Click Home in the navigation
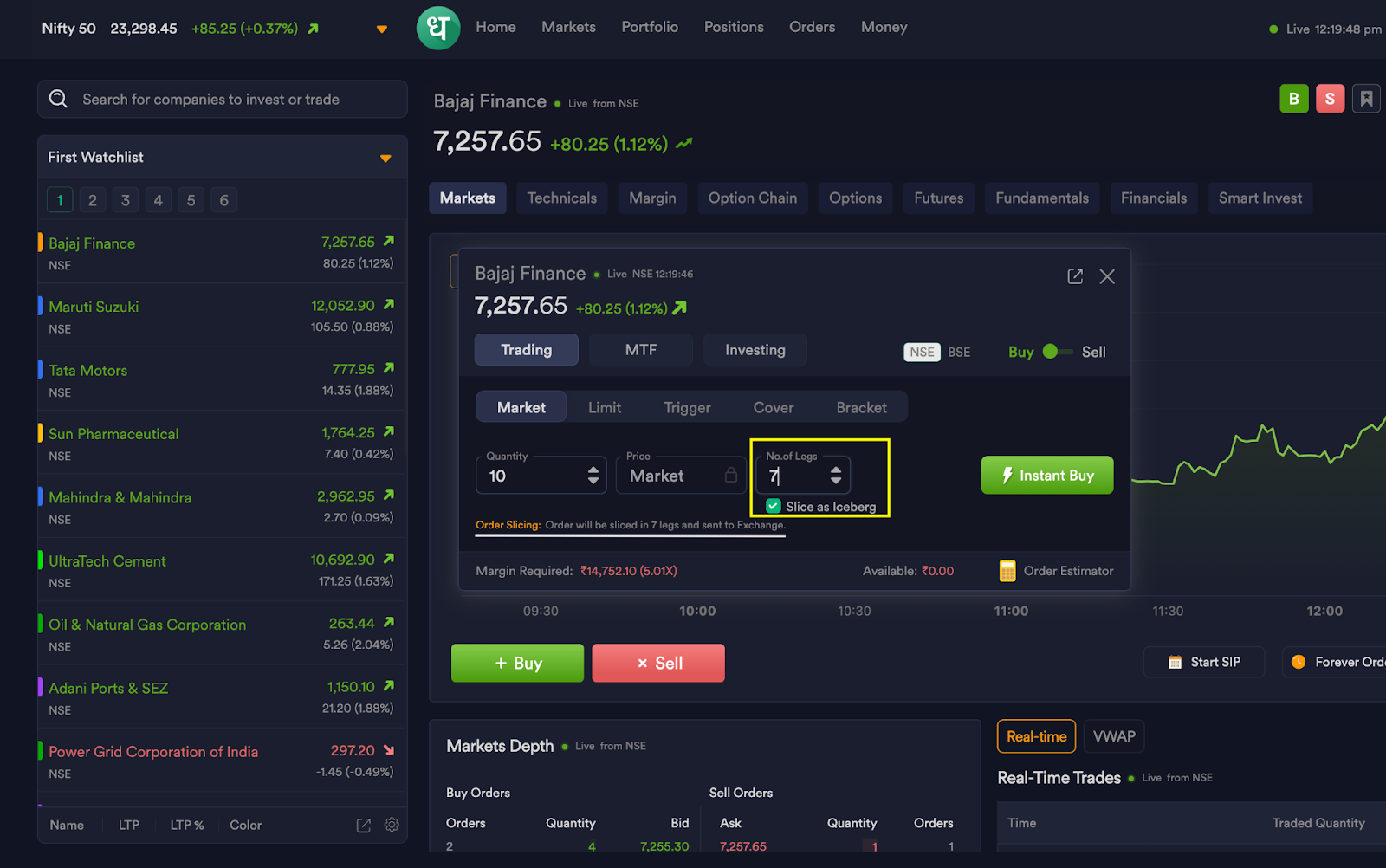 pyautogui.click(x=495, y=27)
